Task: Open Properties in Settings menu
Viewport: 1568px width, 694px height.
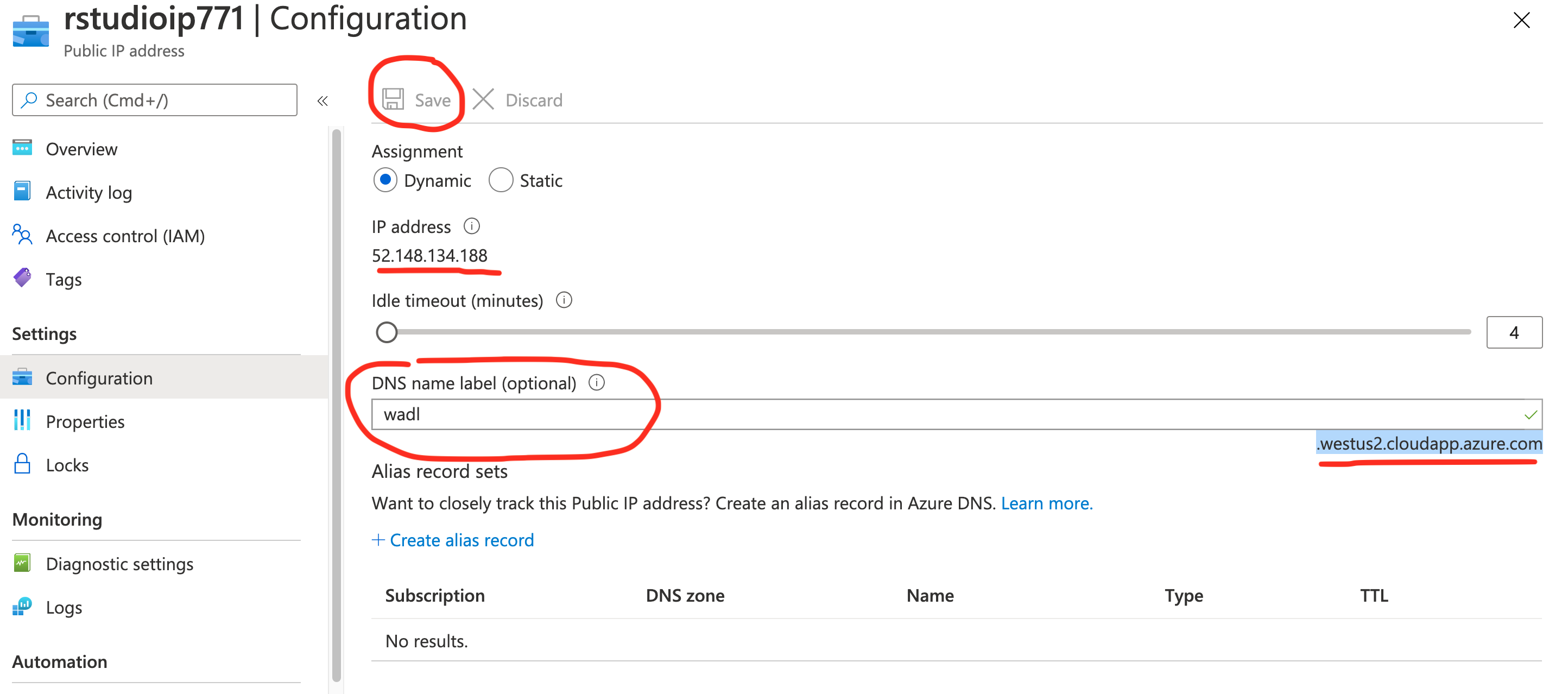Action: coord(85,421)
